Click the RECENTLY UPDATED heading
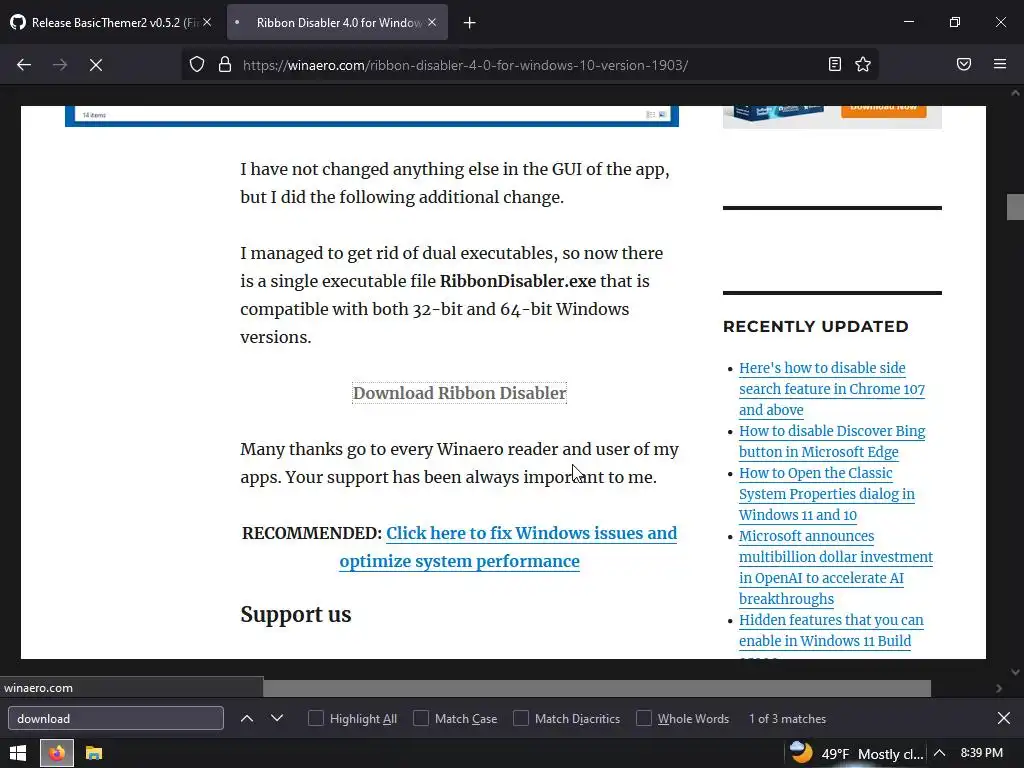 tap(816, 327)
